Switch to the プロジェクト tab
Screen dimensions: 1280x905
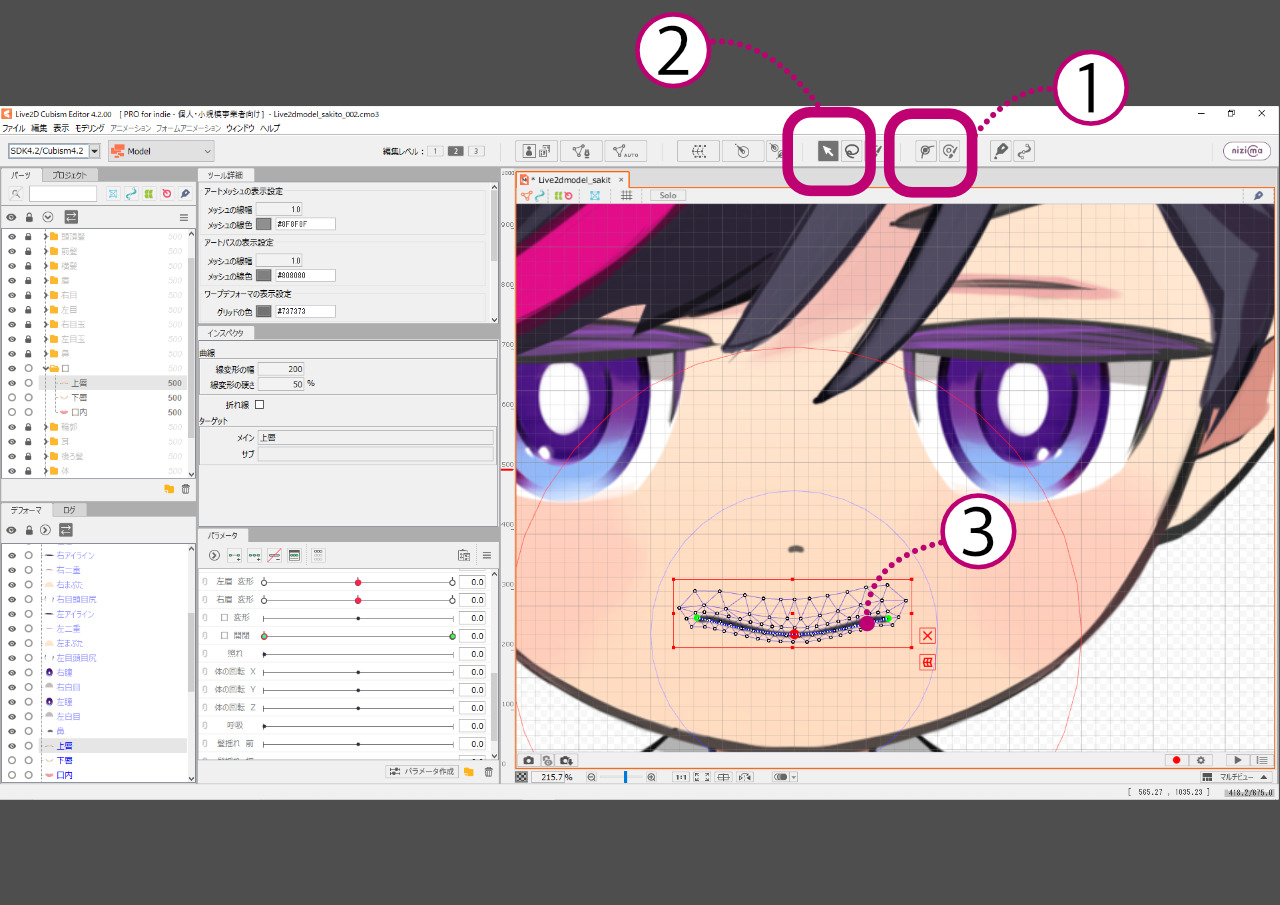click(69, 175)
